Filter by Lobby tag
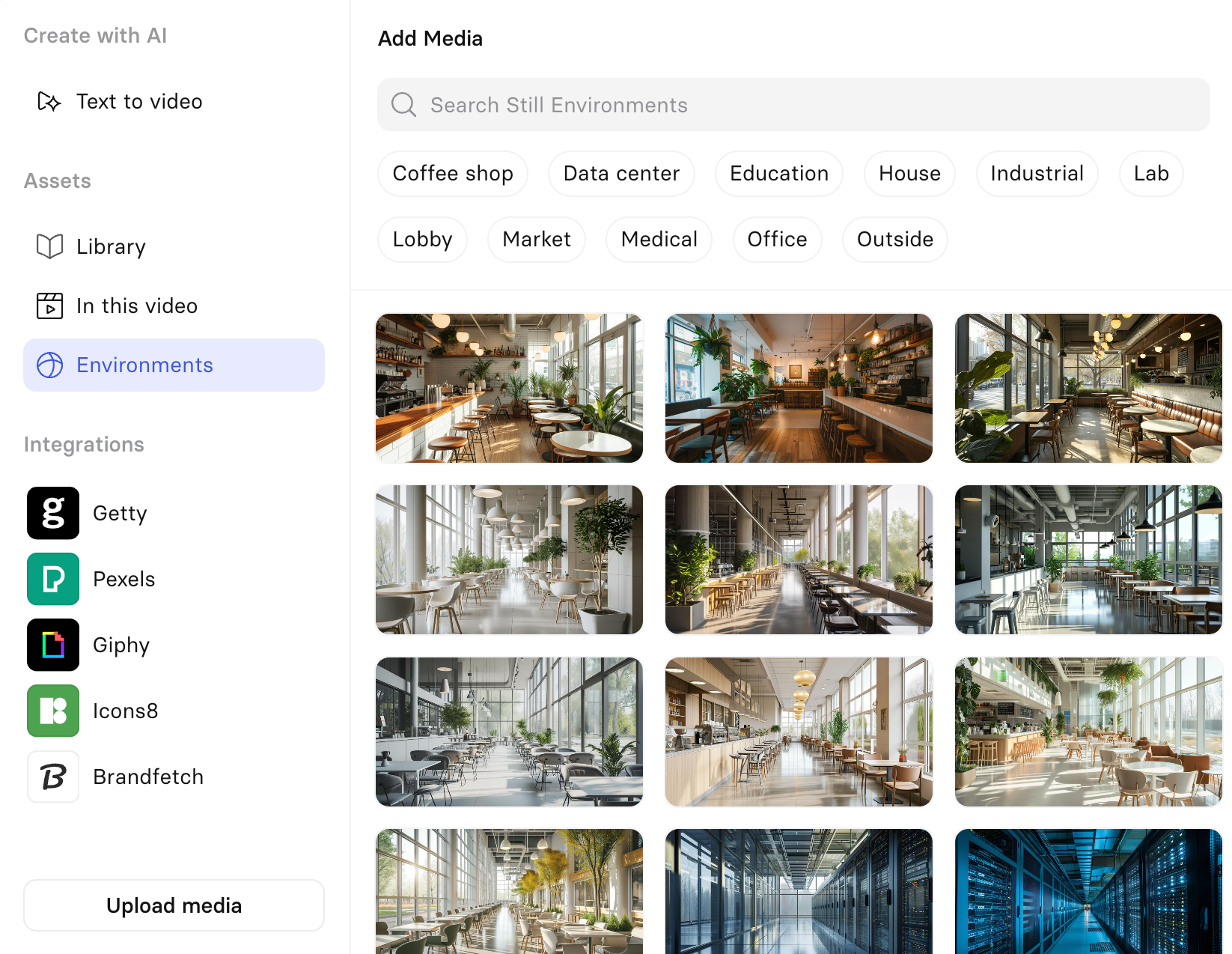The image size is (1232, 954). click(x=422, y=240)
